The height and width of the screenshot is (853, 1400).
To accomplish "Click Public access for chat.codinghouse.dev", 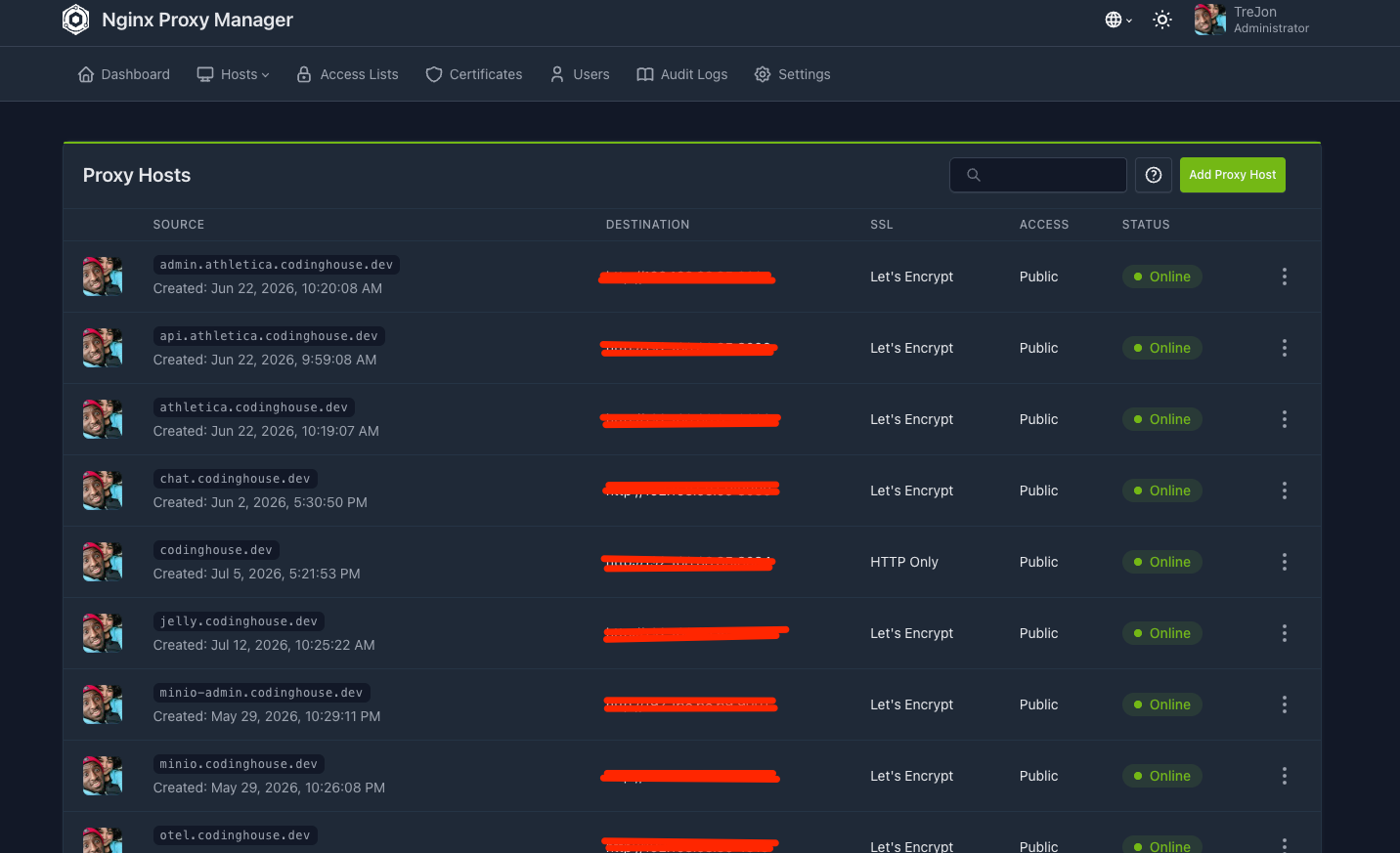I will (x=1038, y=490).
